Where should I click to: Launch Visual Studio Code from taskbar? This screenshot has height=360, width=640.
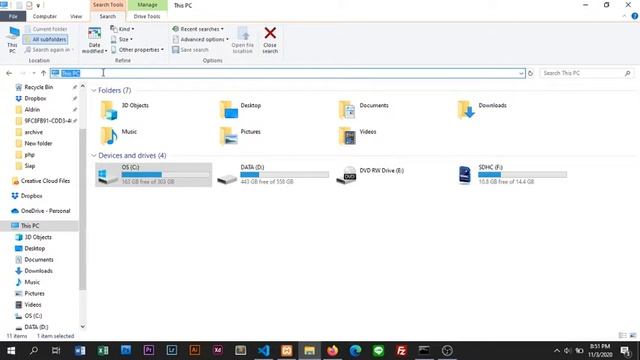click(x=264, y=351)
